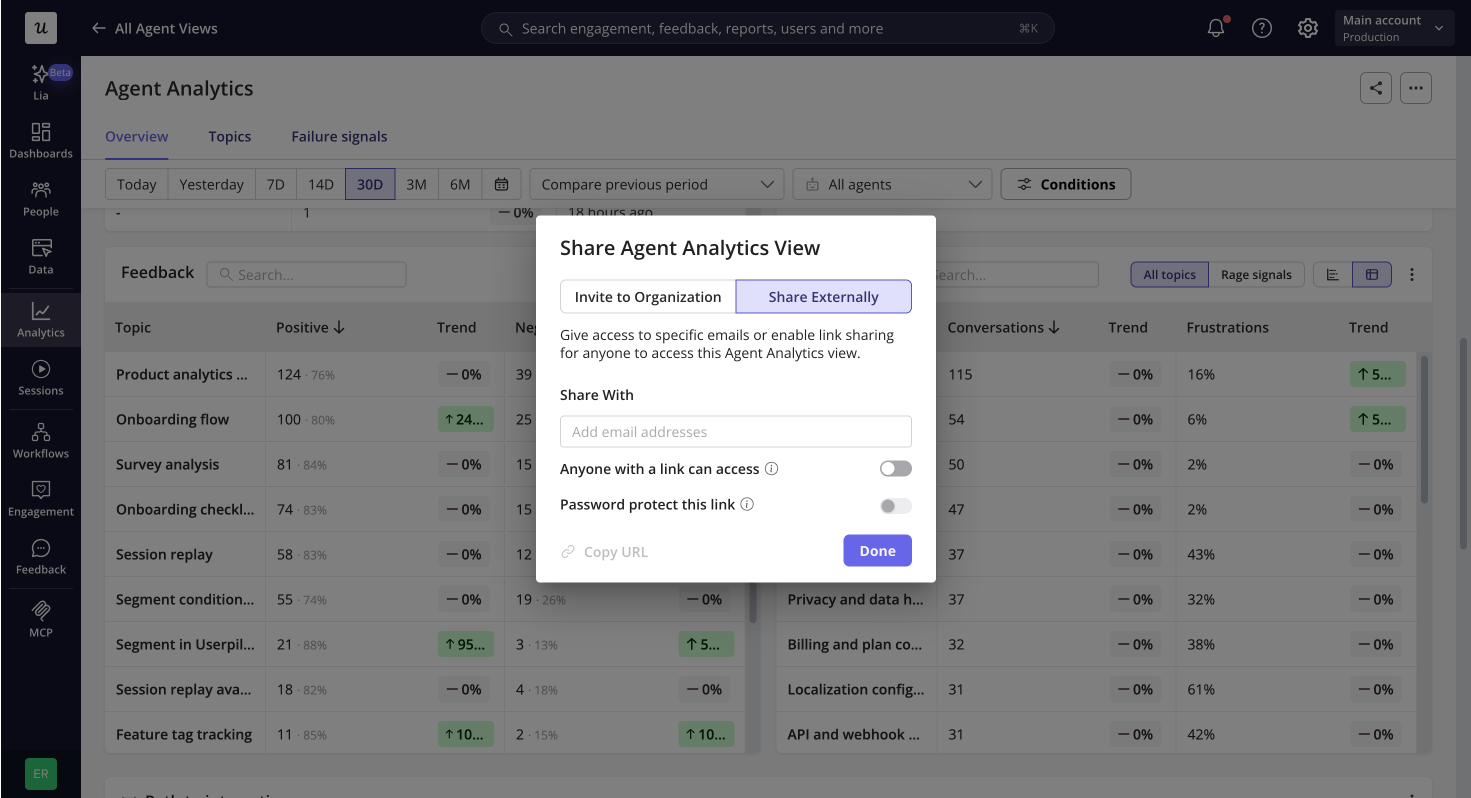
Task: Click the global search bar
Action: click(x=768, y=28)
